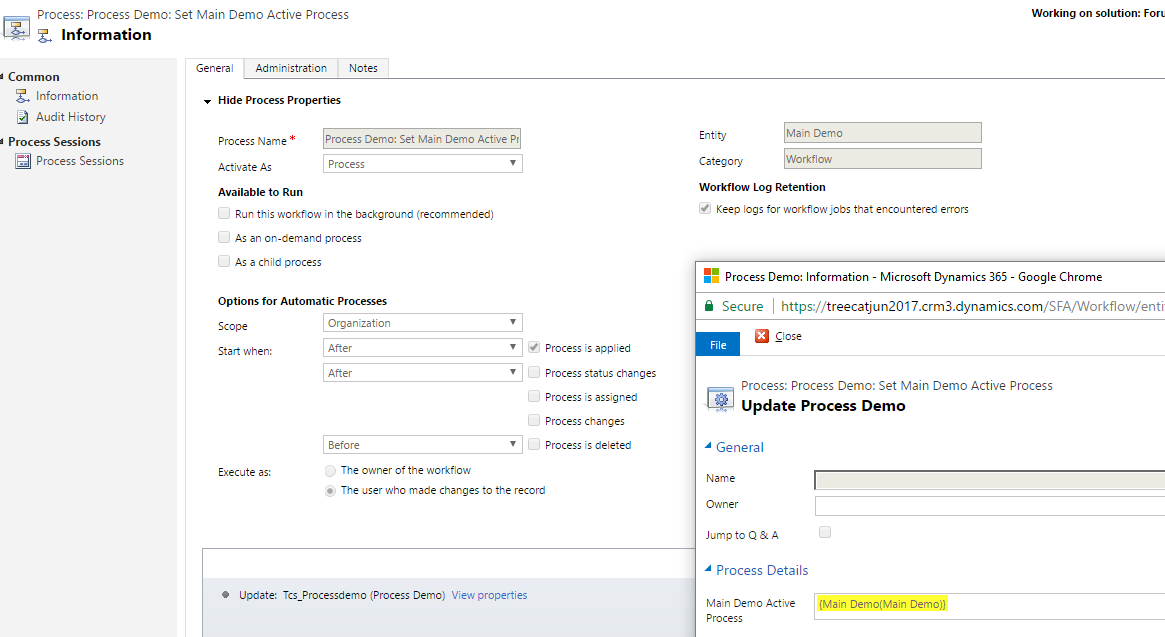Click 'Workflow Log Retention' heading
1165x637 pixels.
pyautogui.click(x=762, y=187)
